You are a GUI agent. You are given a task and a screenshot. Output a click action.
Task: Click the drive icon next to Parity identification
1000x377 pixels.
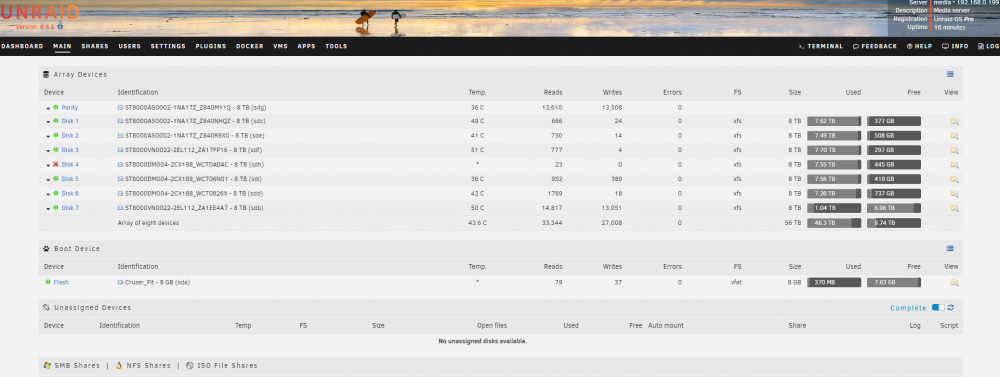coord(121,107)
